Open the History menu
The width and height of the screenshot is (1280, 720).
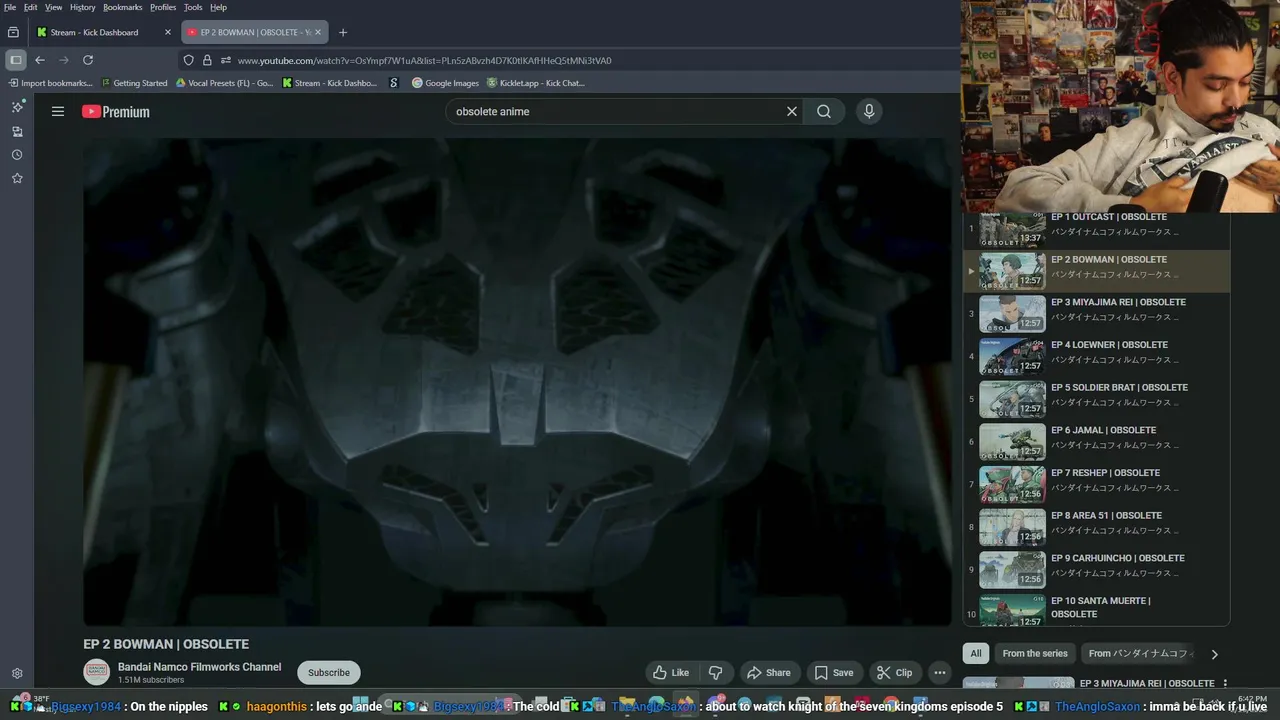tap(83, 7)
